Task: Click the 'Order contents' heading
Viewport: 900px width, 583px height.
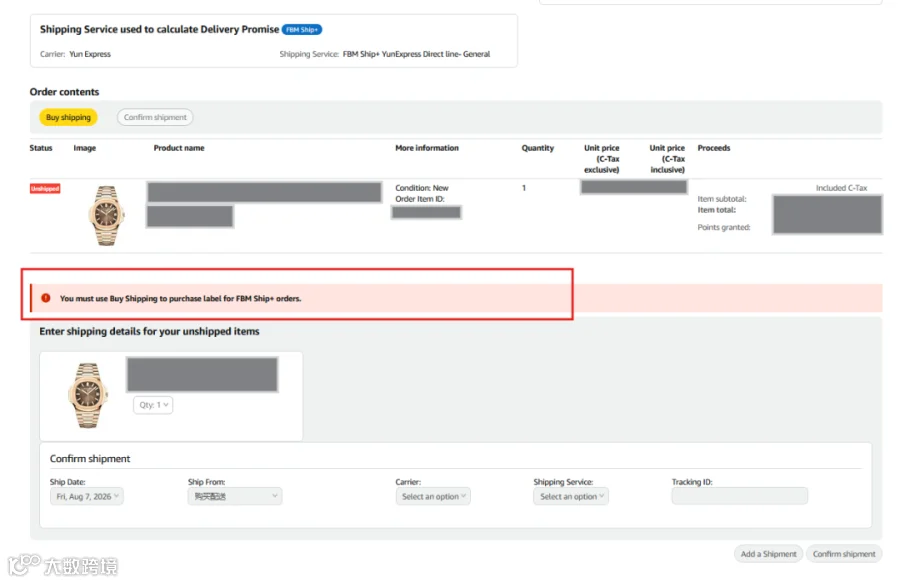Action: coord(64,92)
